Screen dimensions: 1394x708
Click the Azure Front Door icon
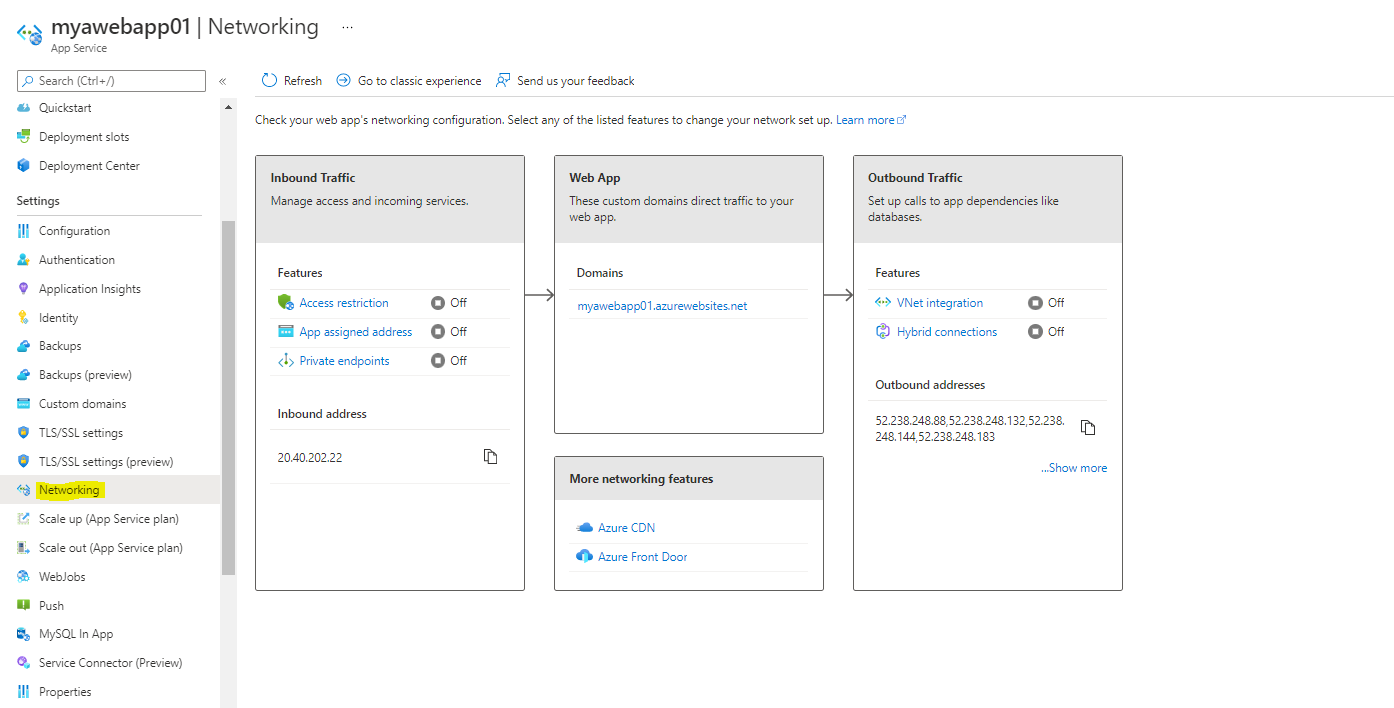(585, 557)
